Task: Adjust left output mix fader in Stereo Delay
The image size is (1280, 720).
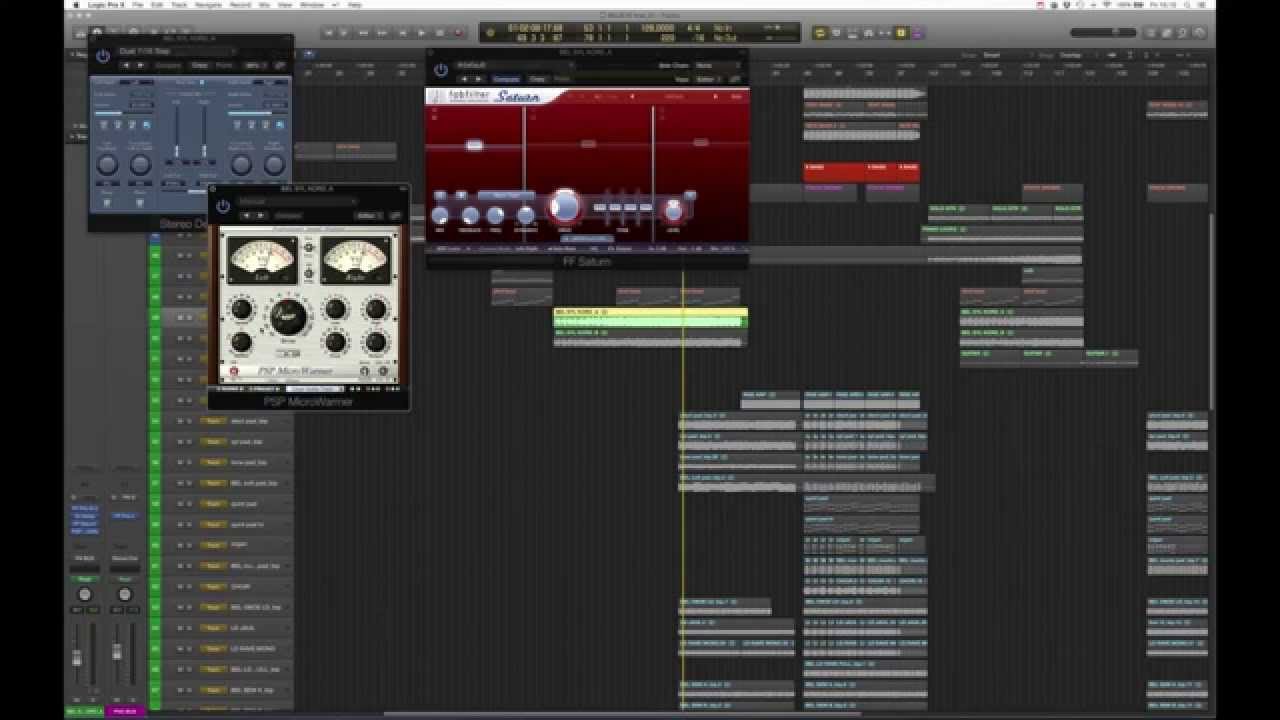Action: click(178, 152)
